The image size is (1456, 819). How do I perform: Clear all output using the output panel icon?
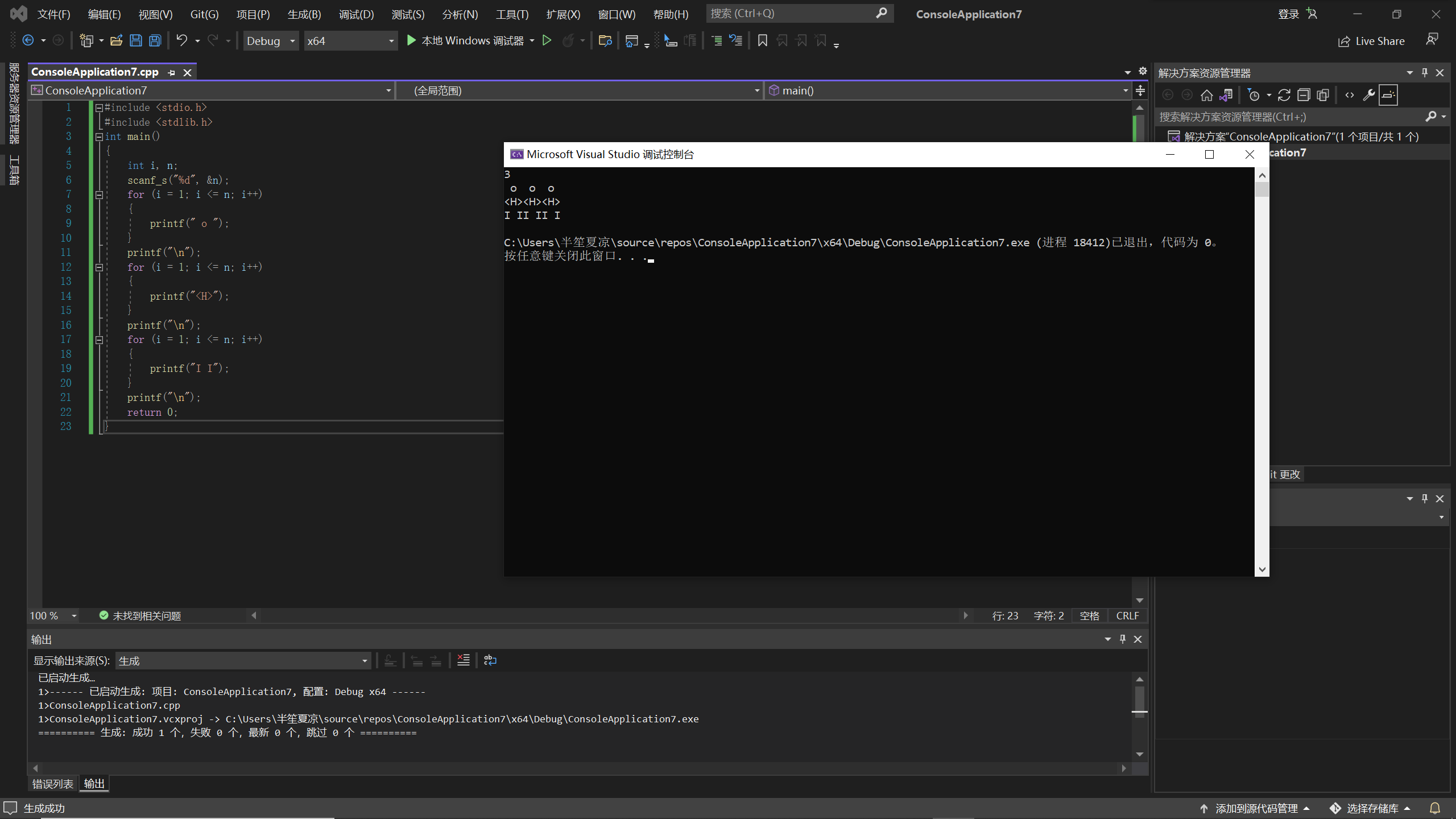tap(464, 660)
